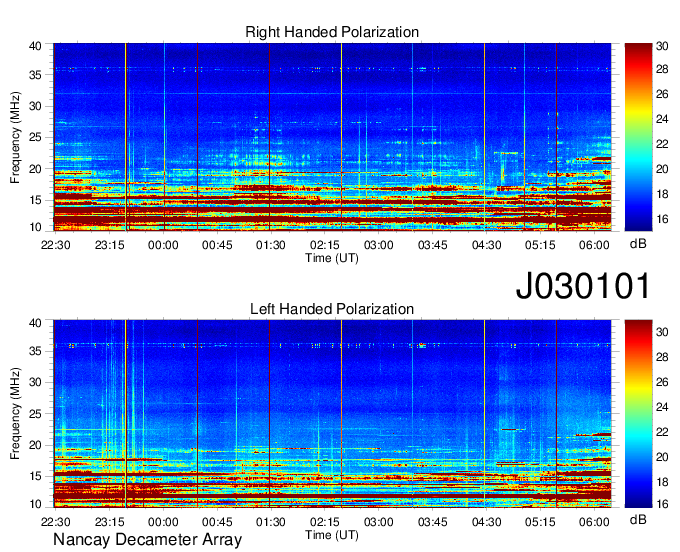Click the 35 MHz tick on the lower plot
This screenshot has height=552, width=680.
35,351
